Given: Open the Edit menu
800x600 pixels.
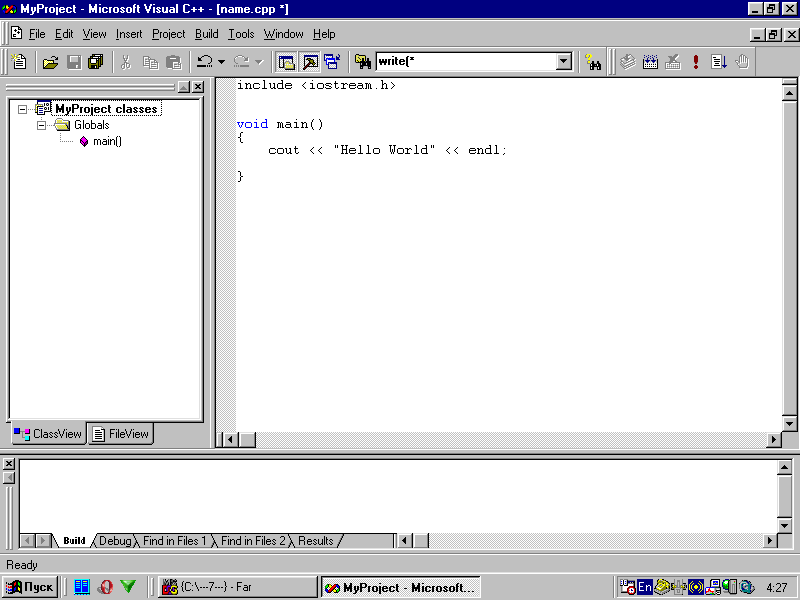Looking at the screenshot, I should 64,34.
